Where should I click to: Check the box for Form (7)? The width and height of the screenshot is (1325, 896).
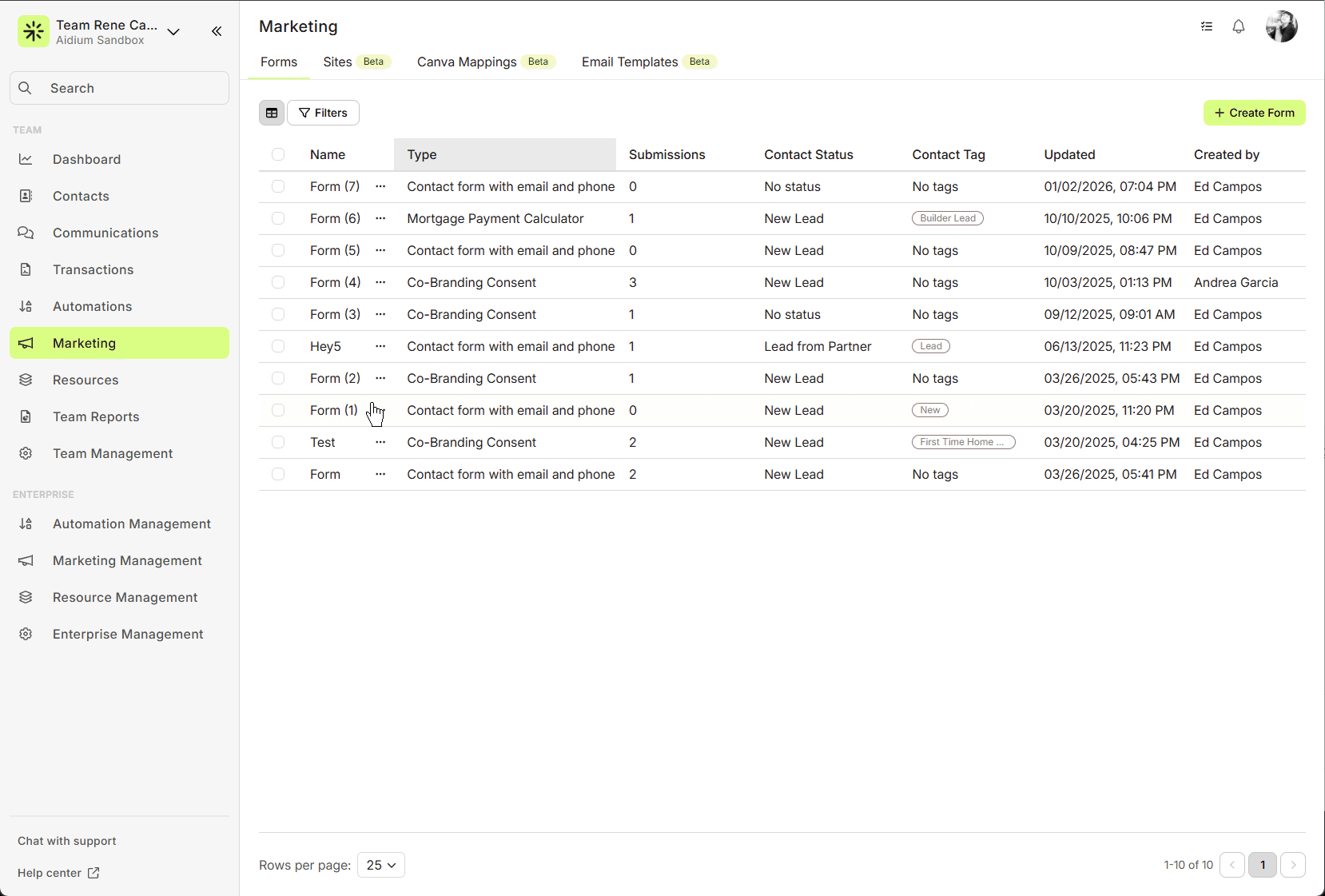pos(278,186)
